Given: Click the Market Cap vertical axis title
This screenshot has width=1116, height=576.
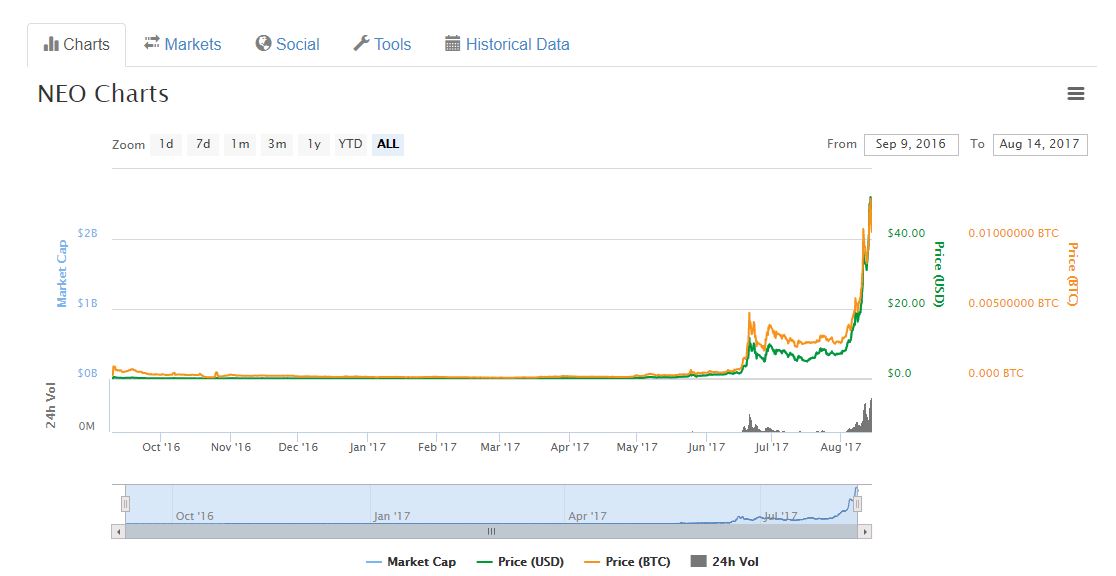Looking at the screenshot, I should click(62, 273).
